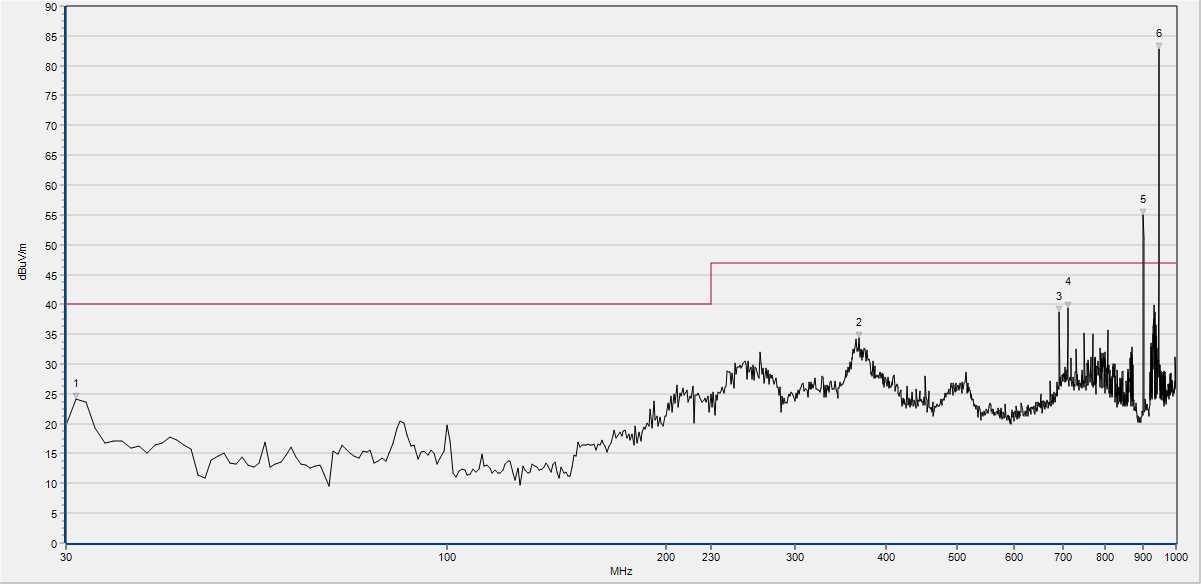Select the upper limit line at 47 dBuV/m
The image size is (1201, 584).
pyautogui.click(x=940, y=263)
